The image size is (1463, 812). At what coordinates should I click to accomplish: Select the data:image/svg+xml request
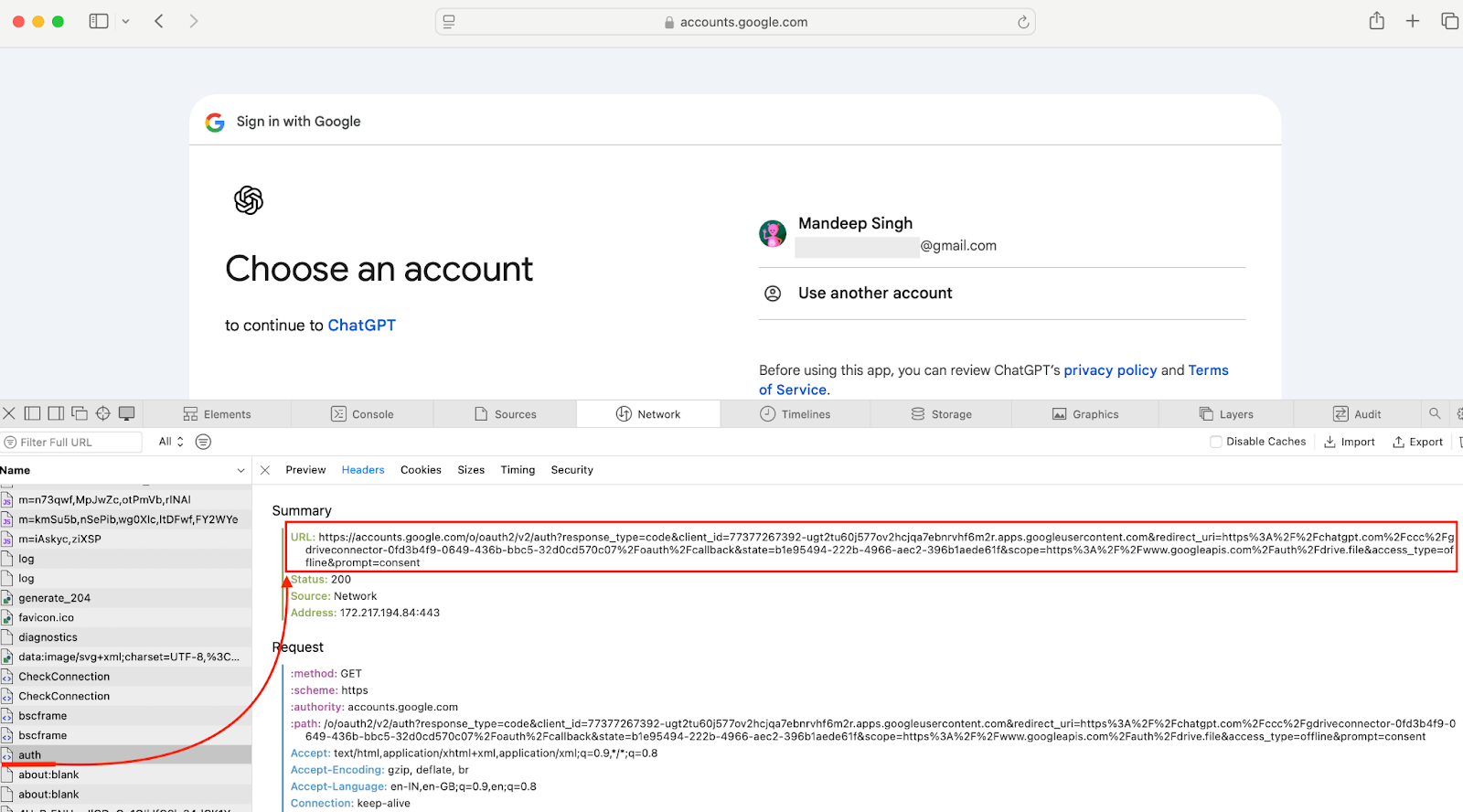125,657
